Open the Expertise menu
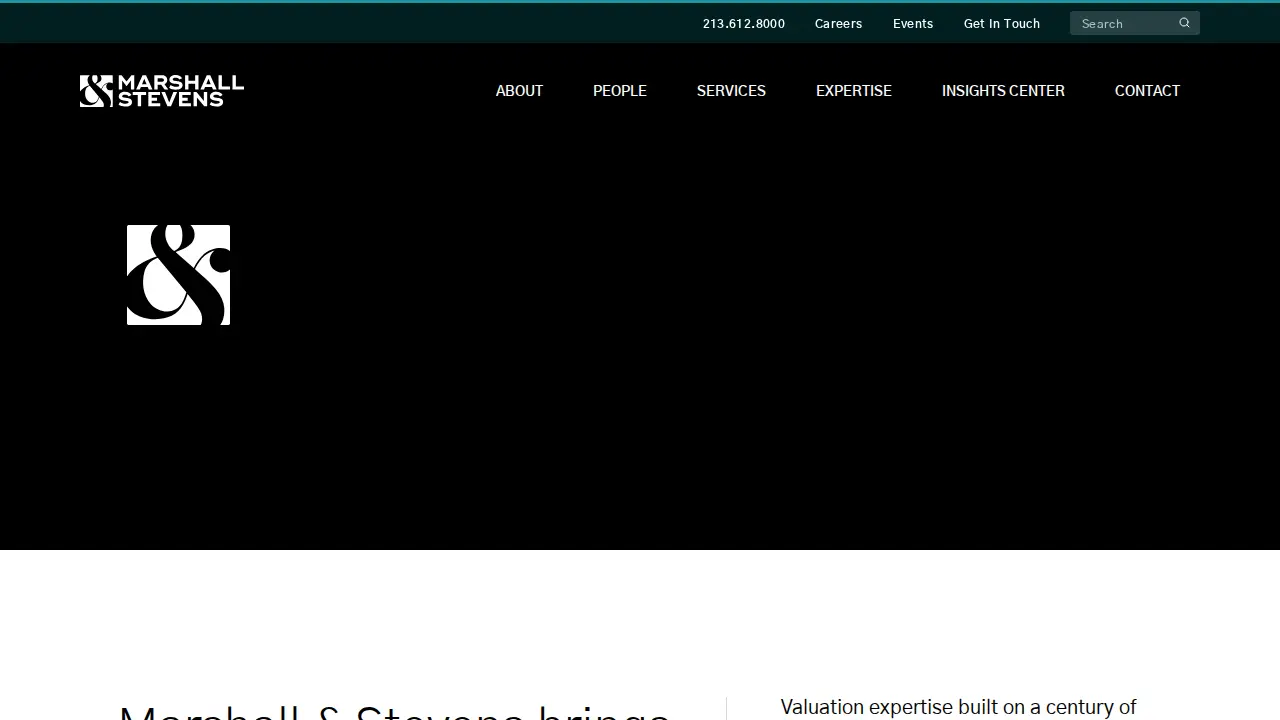 point(854,91)
